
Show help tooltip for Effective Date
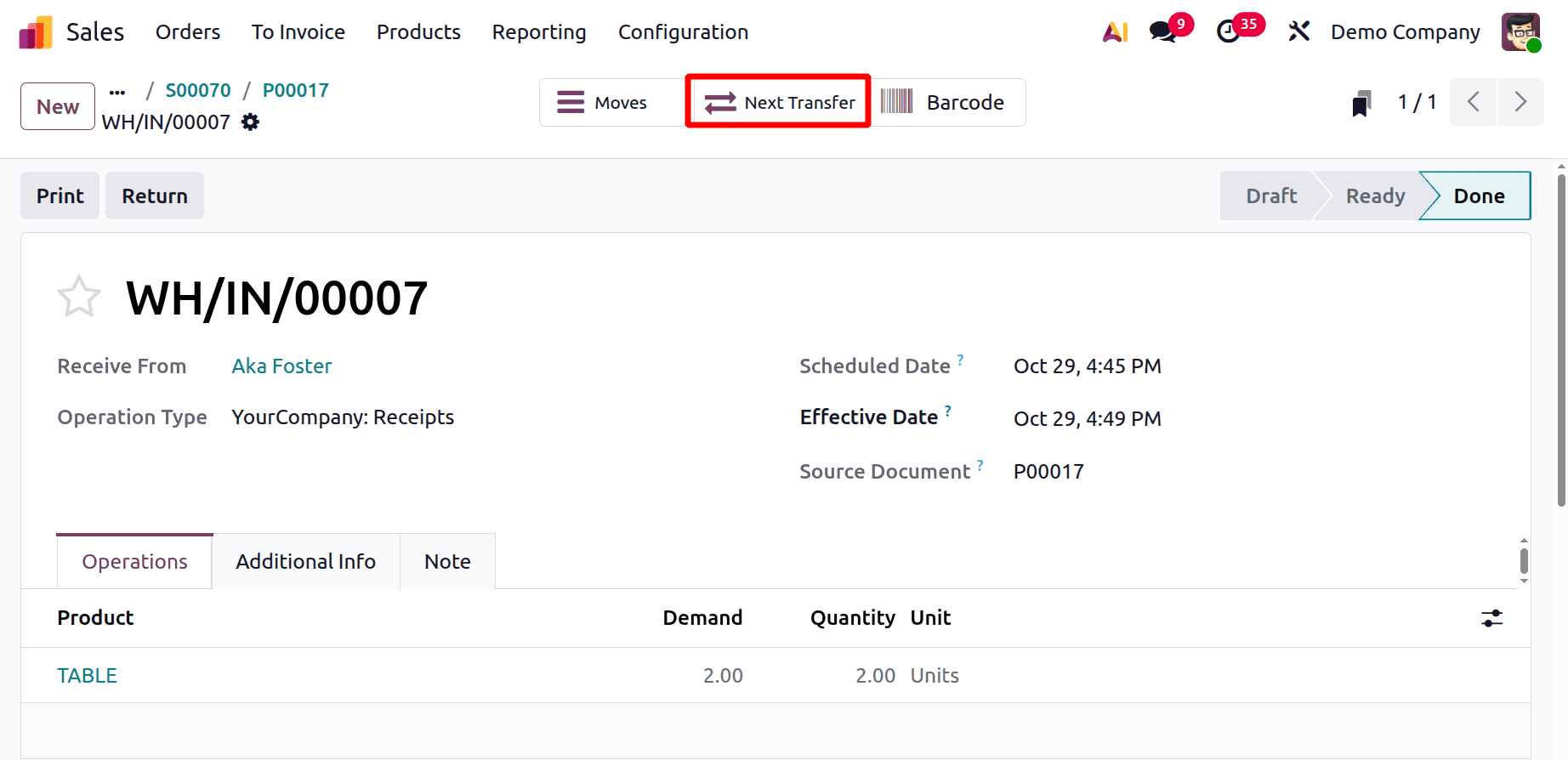(947, 411)
